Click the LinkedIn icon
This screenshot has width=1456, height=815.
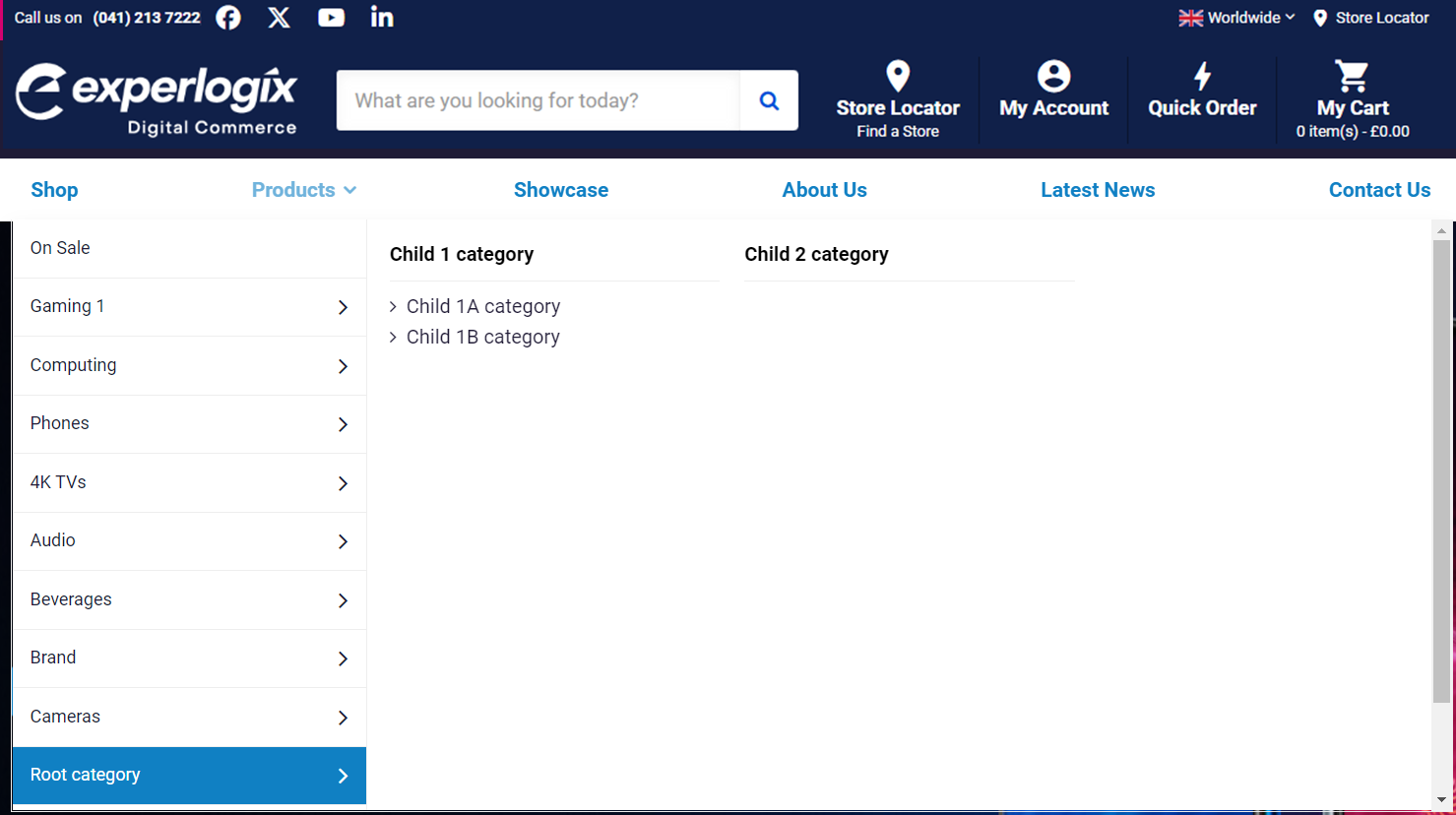click(382, 18)
